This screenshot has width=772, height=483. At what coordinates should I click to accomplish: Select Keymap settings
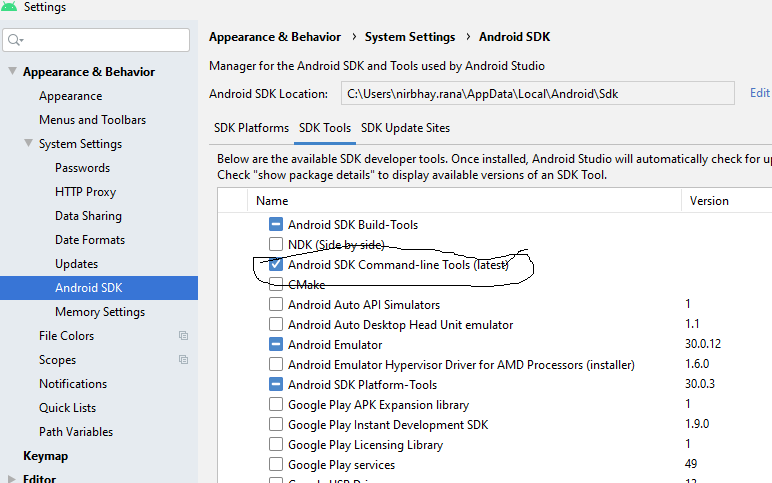pos(45,456)
